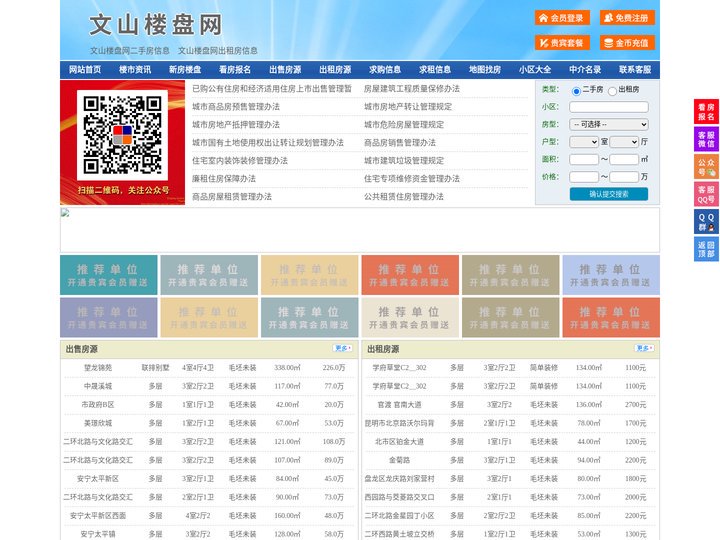Open link 商品房销售管理办法

click(400, 142)
